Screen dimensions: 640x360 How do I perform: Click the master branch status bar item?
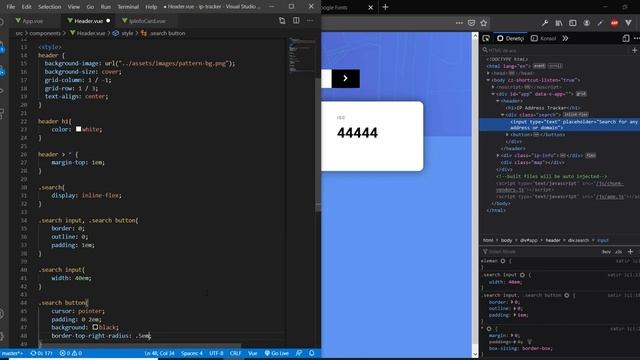pyautogui.click(x=12, y=353)
